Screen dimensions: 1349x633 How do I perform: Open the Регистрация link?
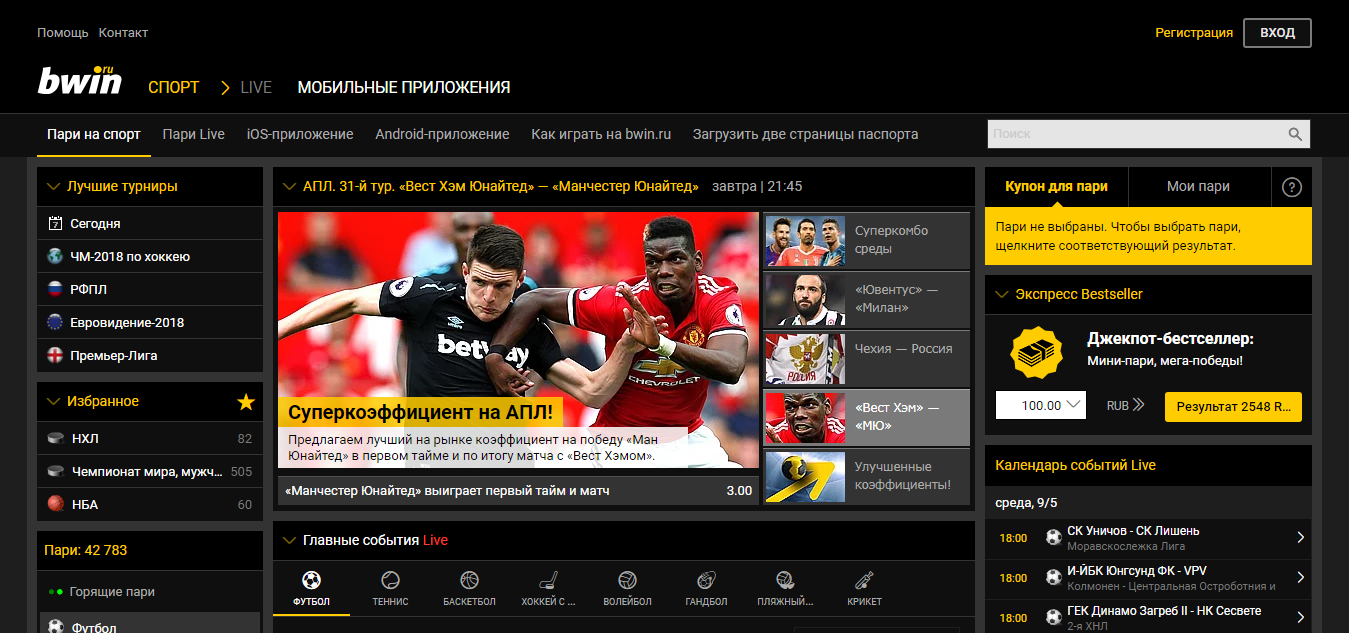[1194, 33]
